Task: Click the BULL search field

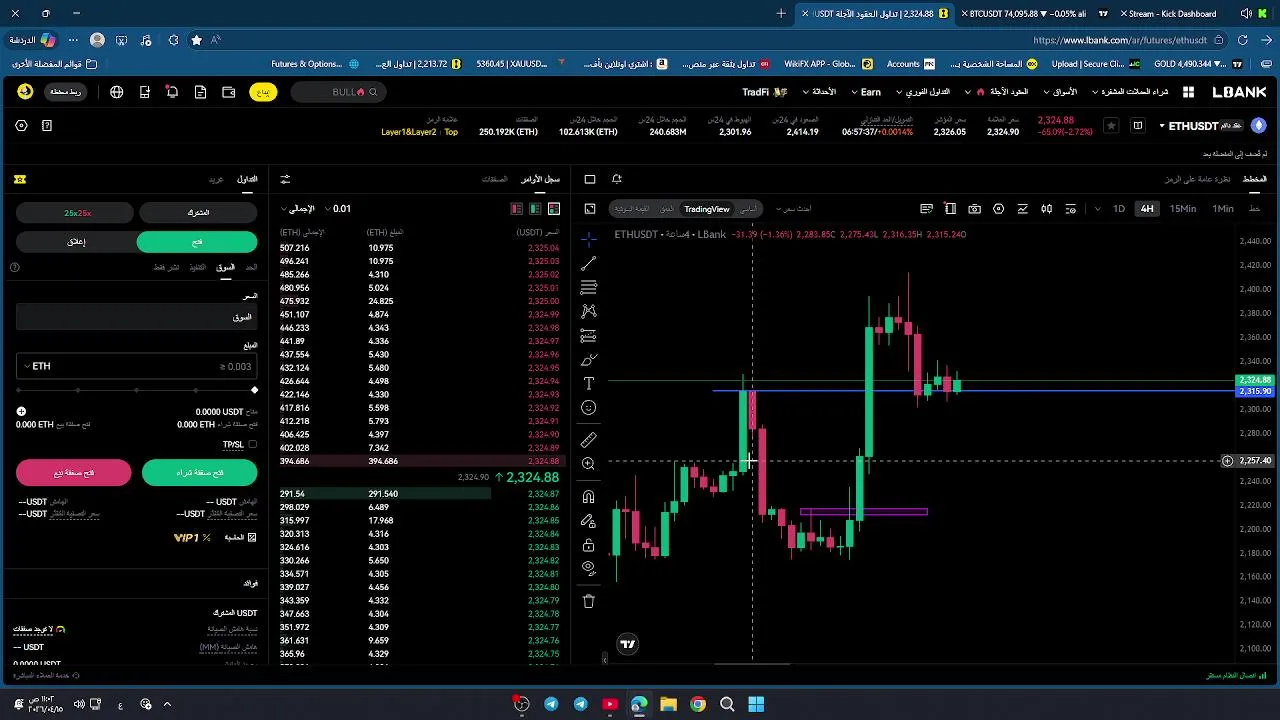Action: pos(340,92)
